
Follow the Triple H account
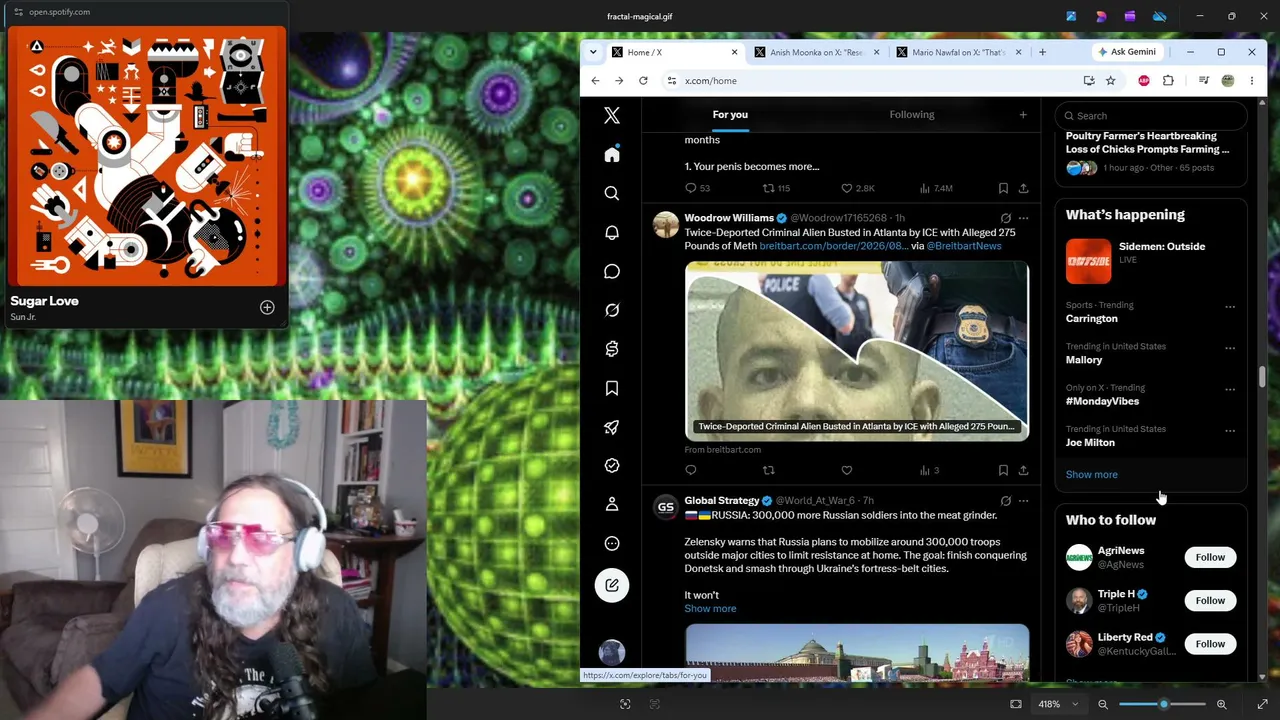(x=1210, y=600)
